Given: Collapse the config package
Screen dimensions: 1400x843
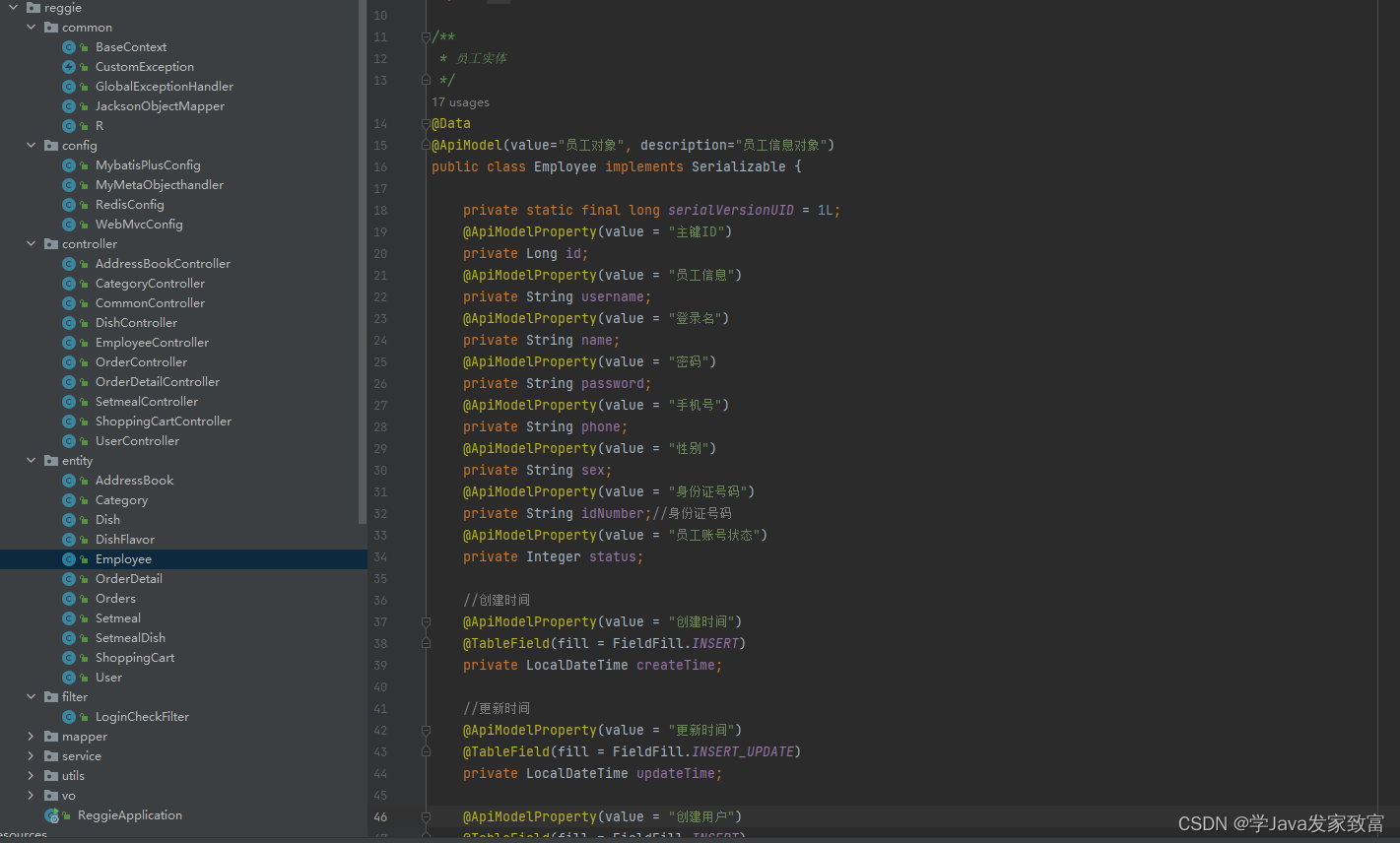Looking at the screenshot, I should click(x=32, y=146).
